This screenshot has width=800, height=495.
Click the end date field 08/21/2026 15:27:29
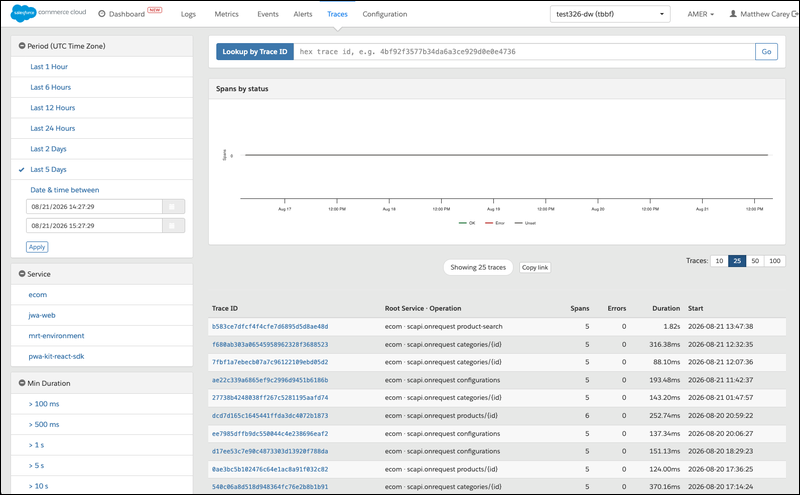(x=94, y=226)
